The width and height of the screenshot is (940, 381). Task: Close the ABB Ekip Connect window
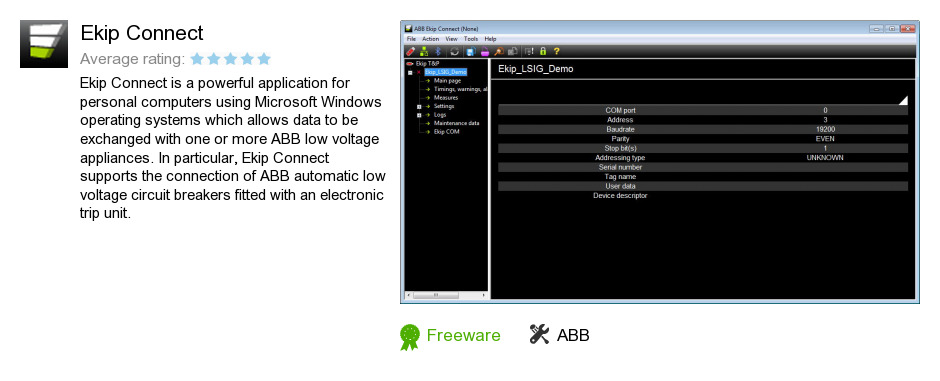click(908, 28)
